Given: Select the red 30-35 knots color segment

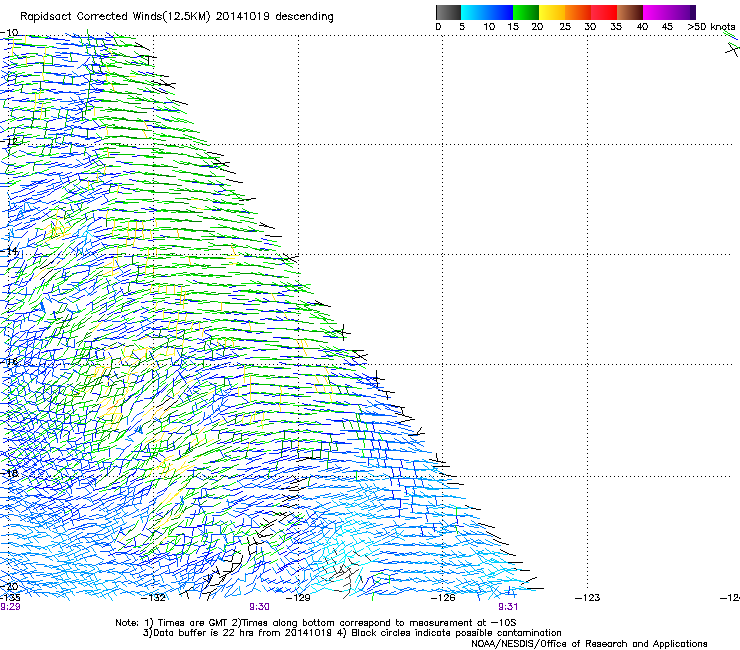Looking at the screenshot, I should click(x=604, y=12).
